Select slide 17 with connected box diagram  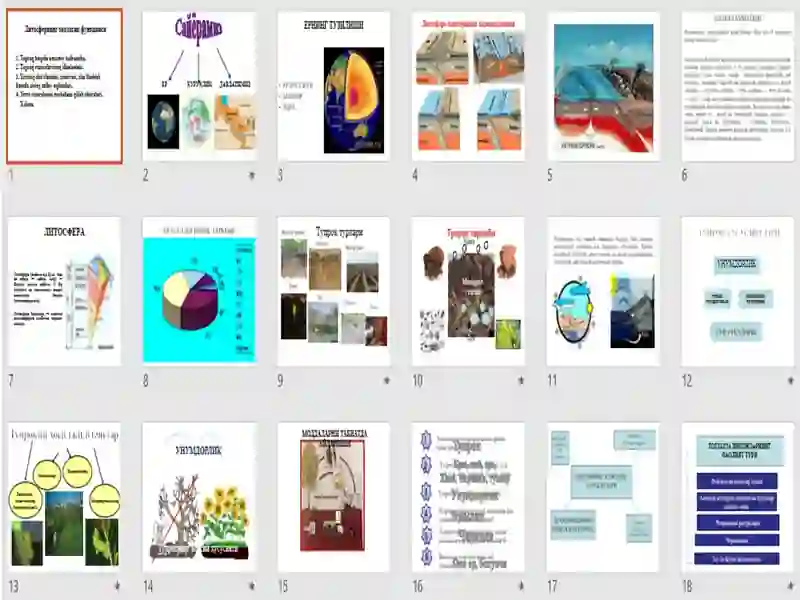pyautogui.click(x=603, y=497)
